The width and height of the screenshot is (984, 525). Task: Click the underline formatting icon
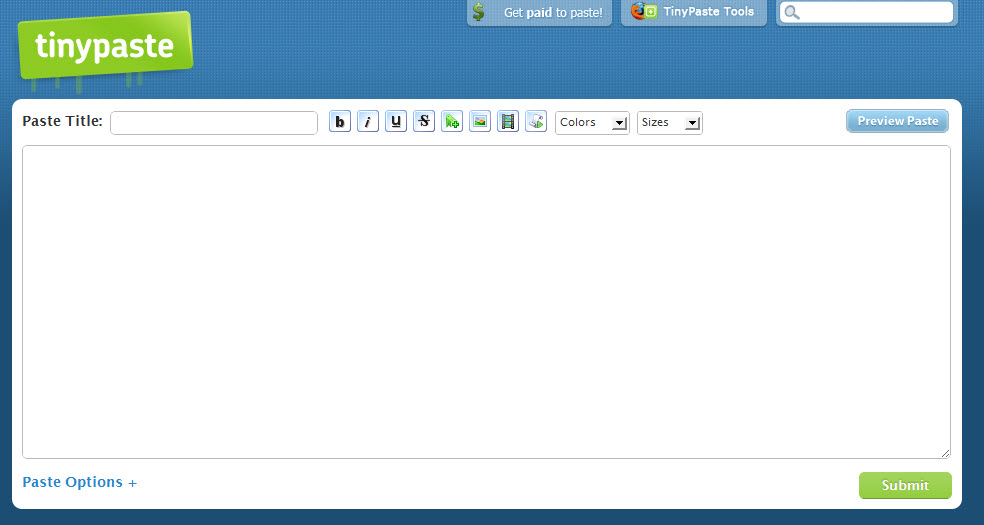coord(396,122)
